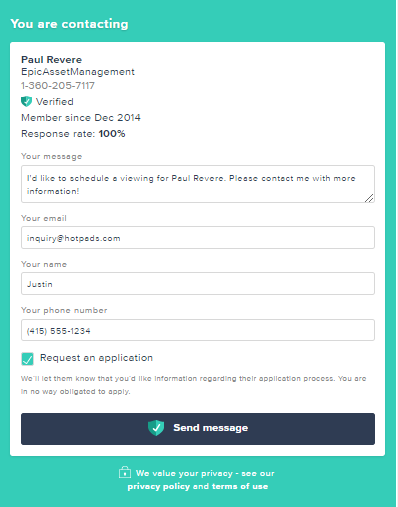Screen dimensions: 398x507
Task: Focus the Your message text area
Action: (x=198, y=184)
